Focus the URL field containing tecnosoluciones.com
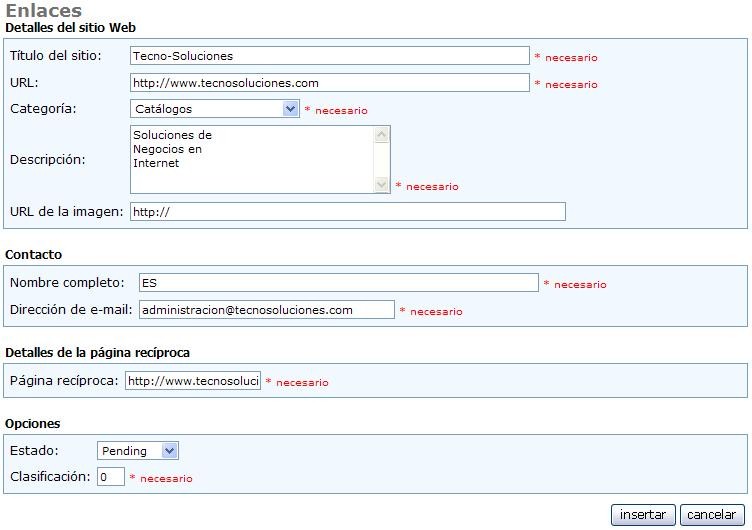Image resolution: width=752 pixels, height=530 pixels. [x=329, y=83]
